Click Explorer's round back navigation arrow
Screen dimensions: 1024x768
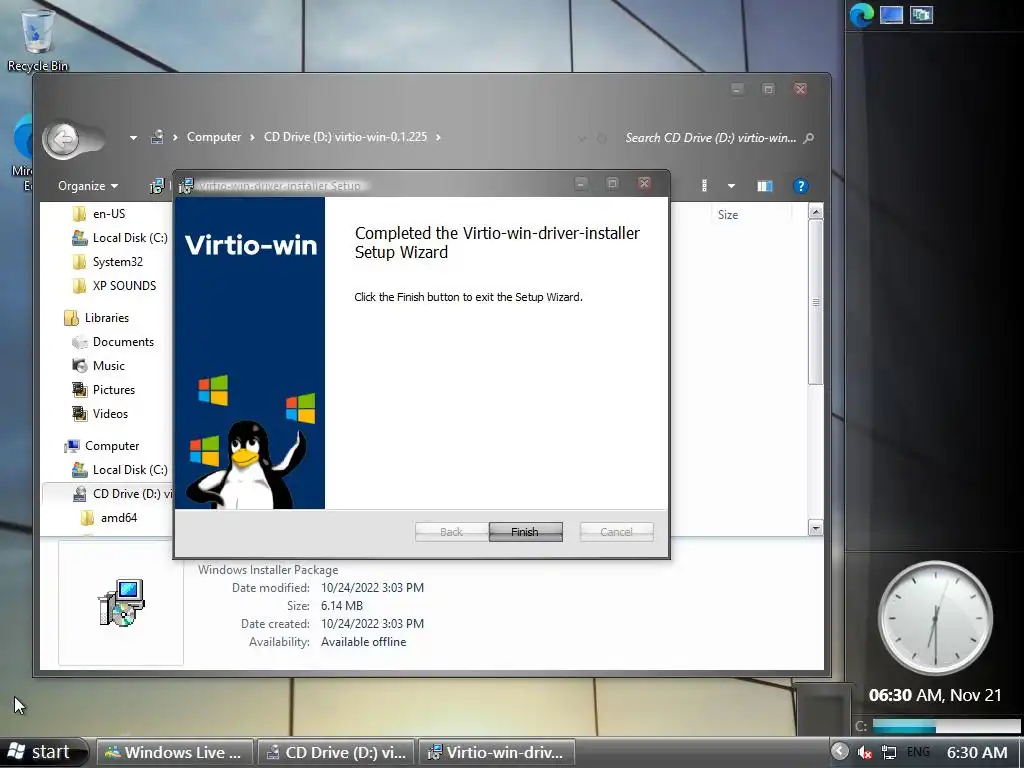point(63,139)
